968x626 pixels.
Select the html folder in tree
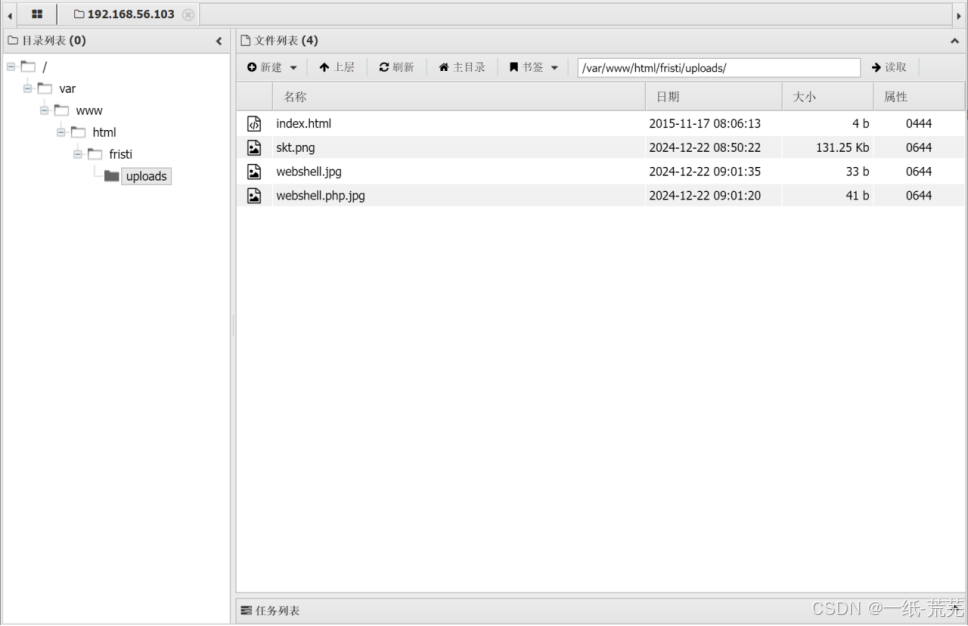104,132
